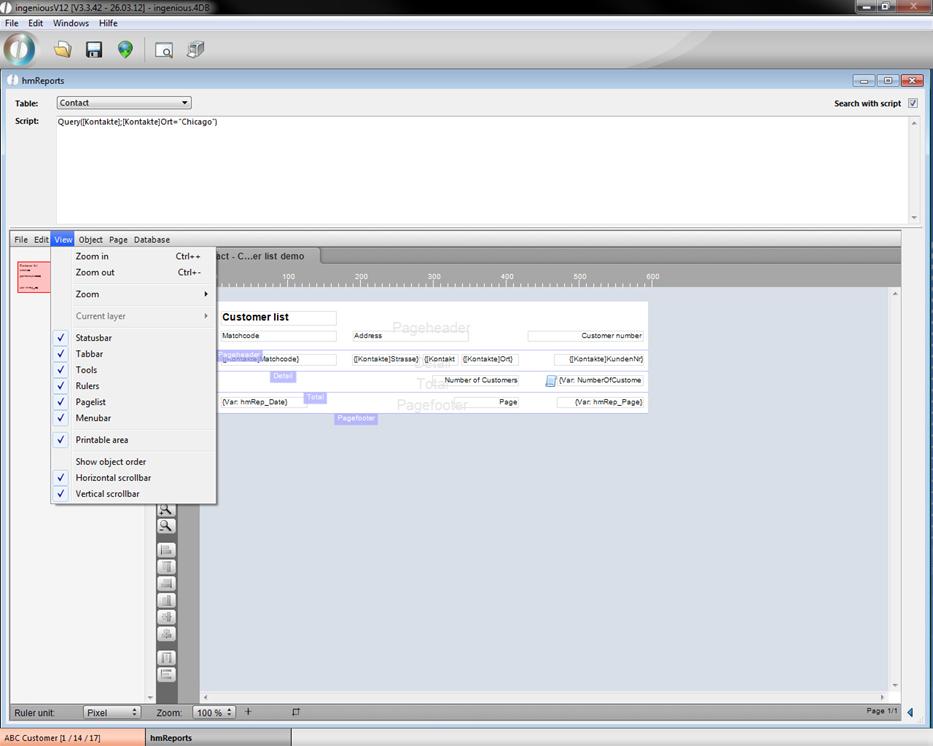933x746 pixels.
Task: Click the open folder toolbar icon
Action: [x=63, y=49]
